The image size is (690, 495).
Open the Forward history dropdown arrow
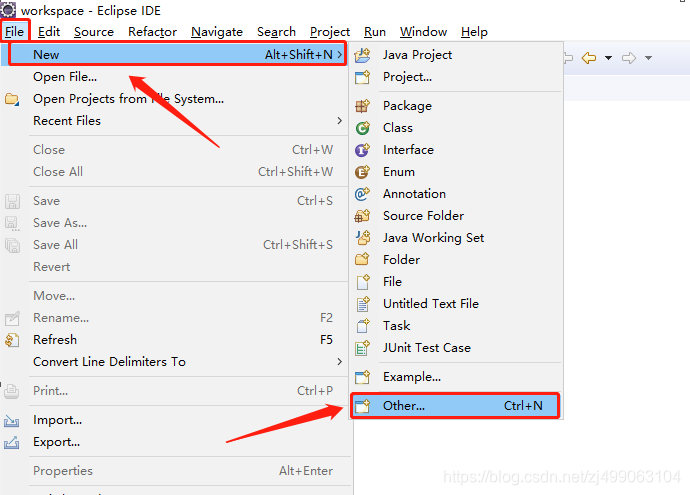pyautogui.click(x=648, y=58)
